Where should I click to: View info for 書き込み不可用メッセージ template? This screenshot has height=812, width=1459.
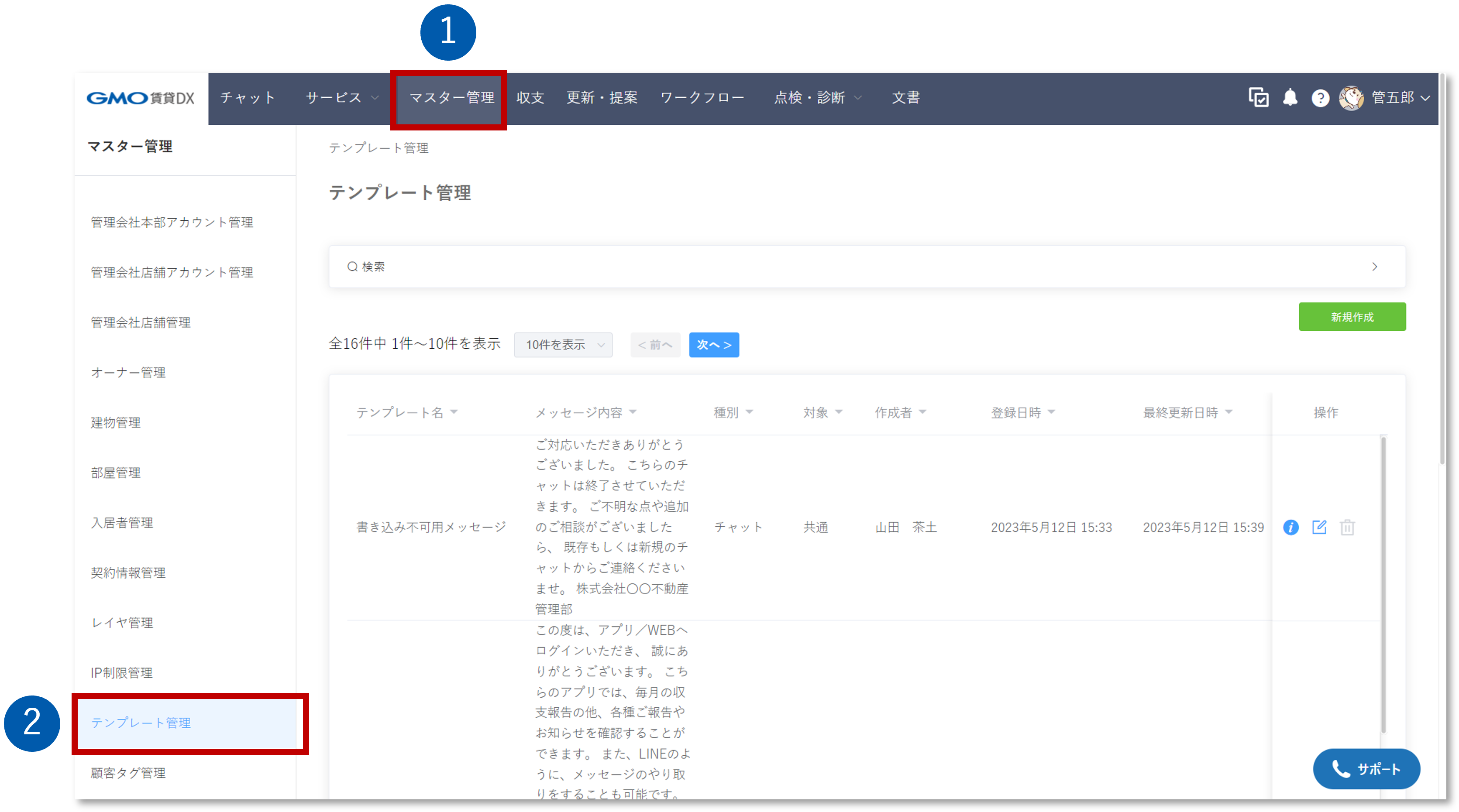1291,527
